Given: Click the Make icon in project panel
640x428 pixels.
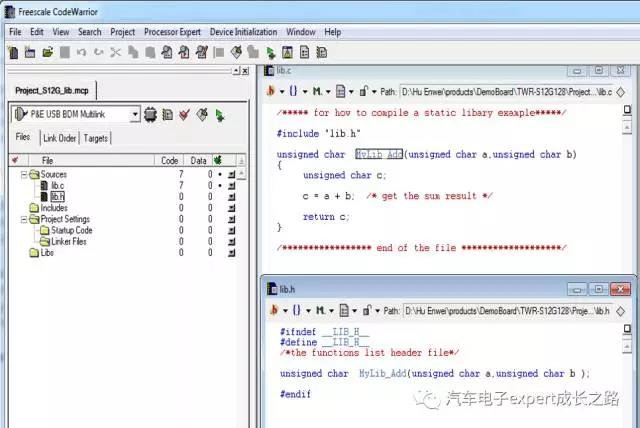Looking at the screenshot, I should click(x=201, y=115).
